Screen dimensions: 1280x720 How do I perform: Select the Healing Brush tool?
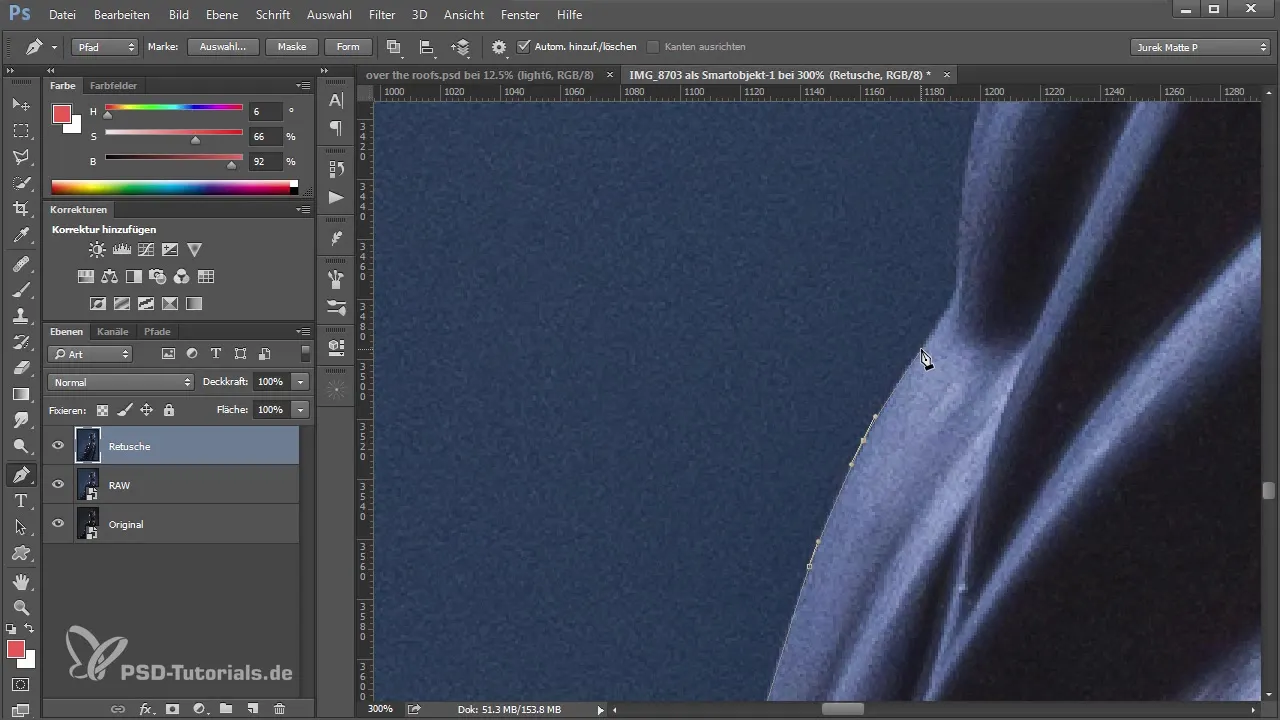[x=21, y=263]
